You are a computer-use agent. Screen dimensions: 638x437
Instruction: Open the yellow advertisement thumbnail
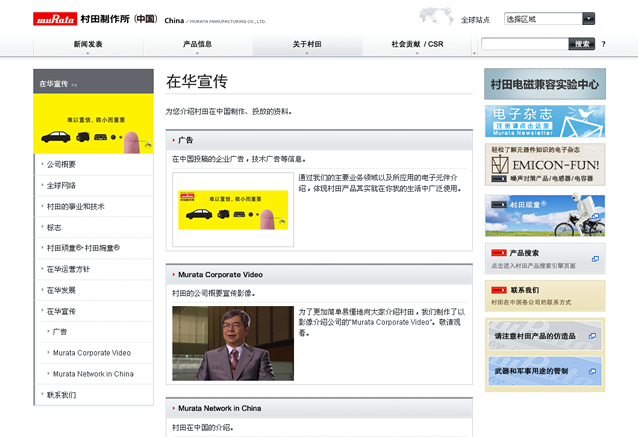point(233,210)
